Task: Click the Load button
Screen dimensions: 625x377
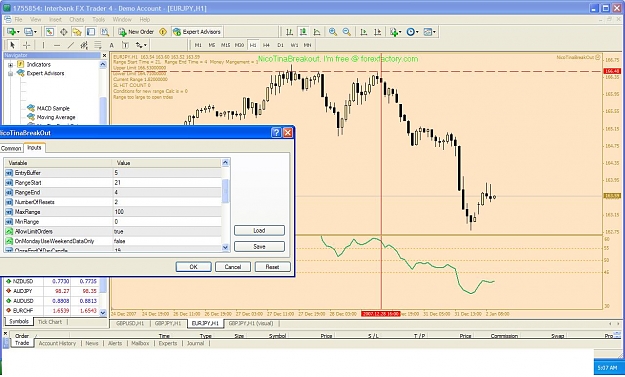Action: [259, 231]
